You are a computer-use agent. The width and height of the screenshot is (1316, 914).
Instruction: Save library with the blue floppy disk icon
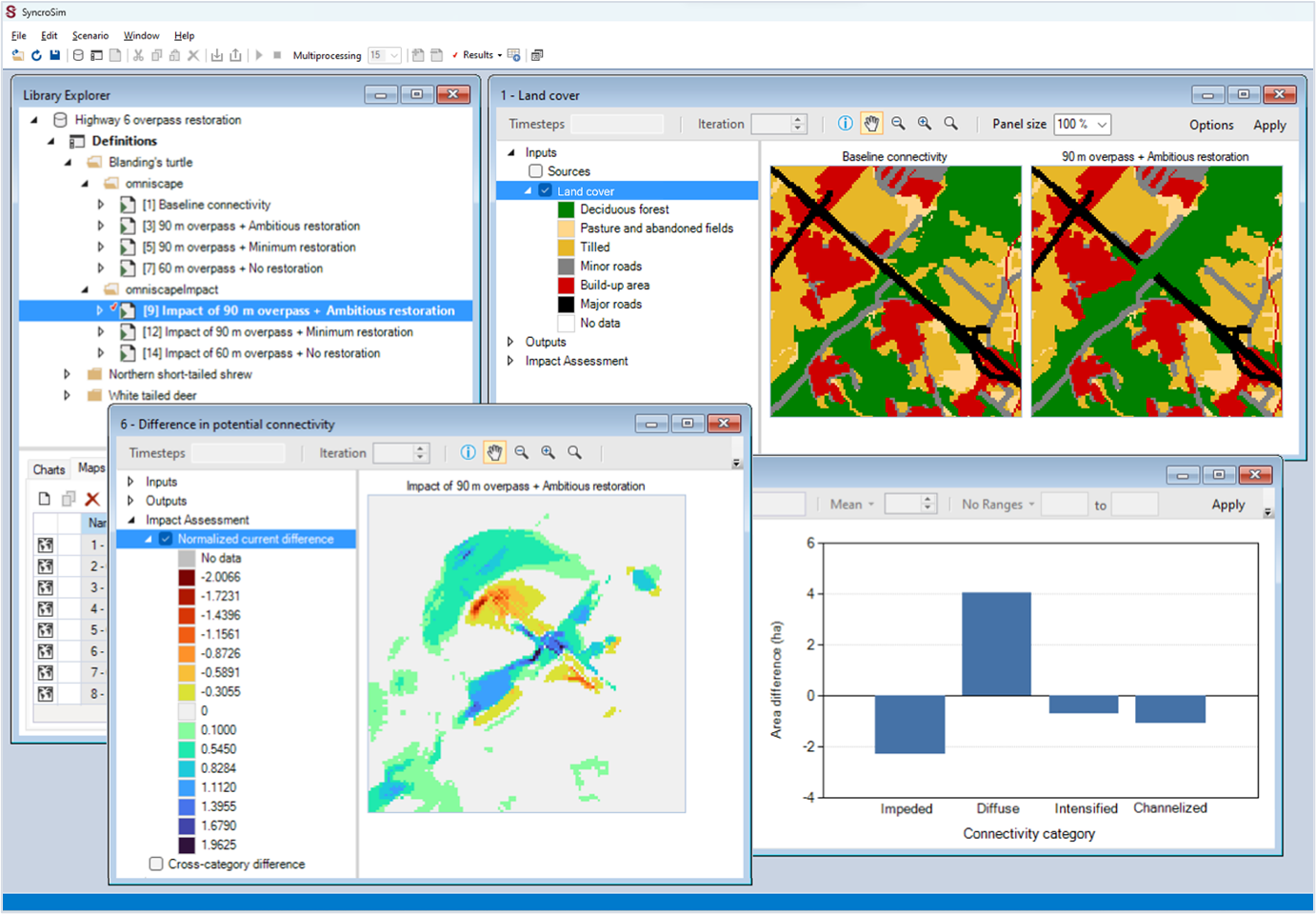pyautogui.click(x=55, y=55)
